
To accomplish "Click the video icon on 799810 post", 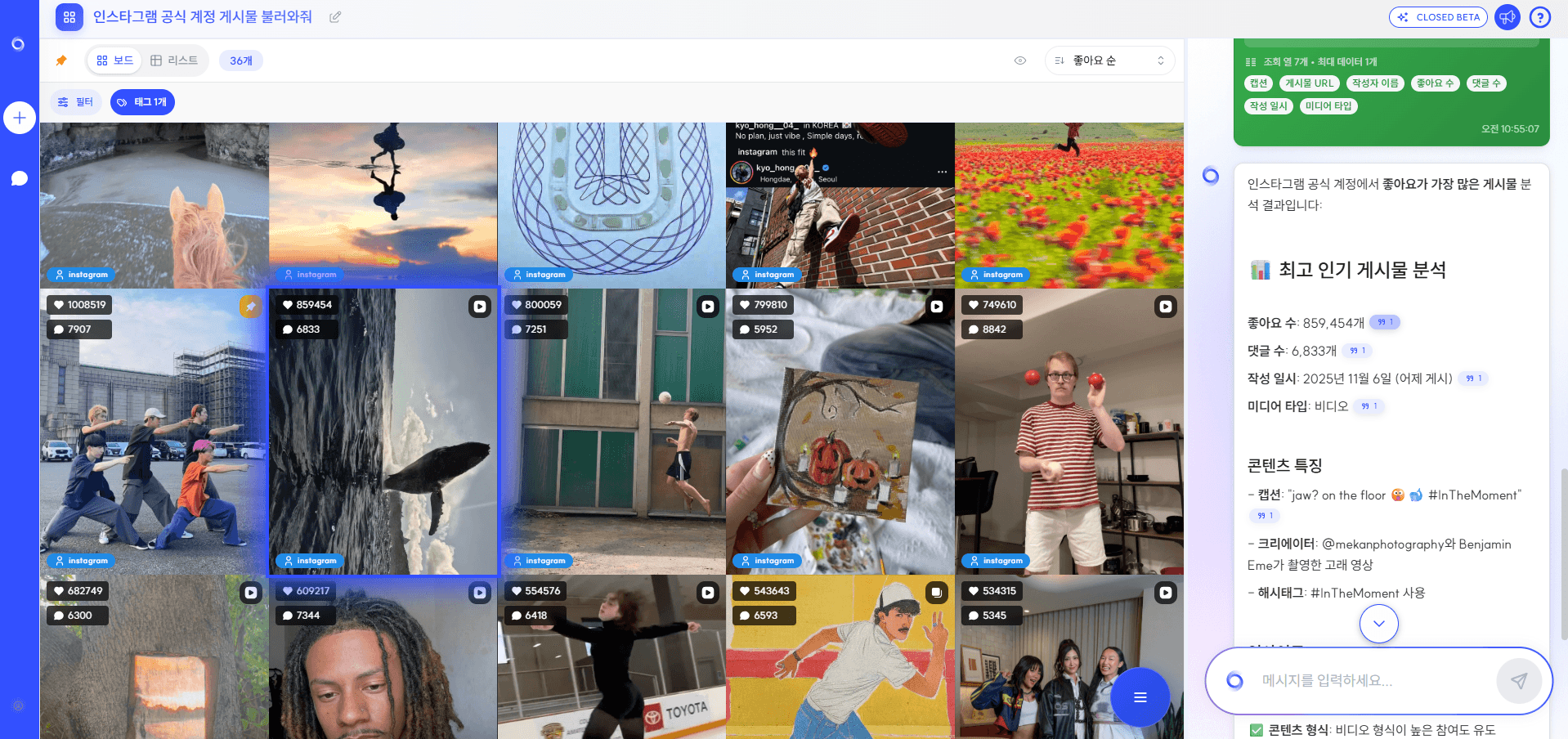I will pyautogui.click(x=937, y=307).
